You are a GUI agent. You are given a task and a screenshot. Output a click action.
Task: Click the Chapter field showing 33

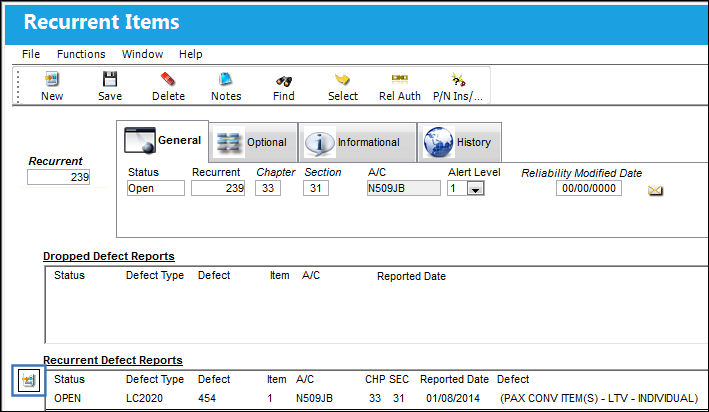pyautogui.click(x=268, y=188)
